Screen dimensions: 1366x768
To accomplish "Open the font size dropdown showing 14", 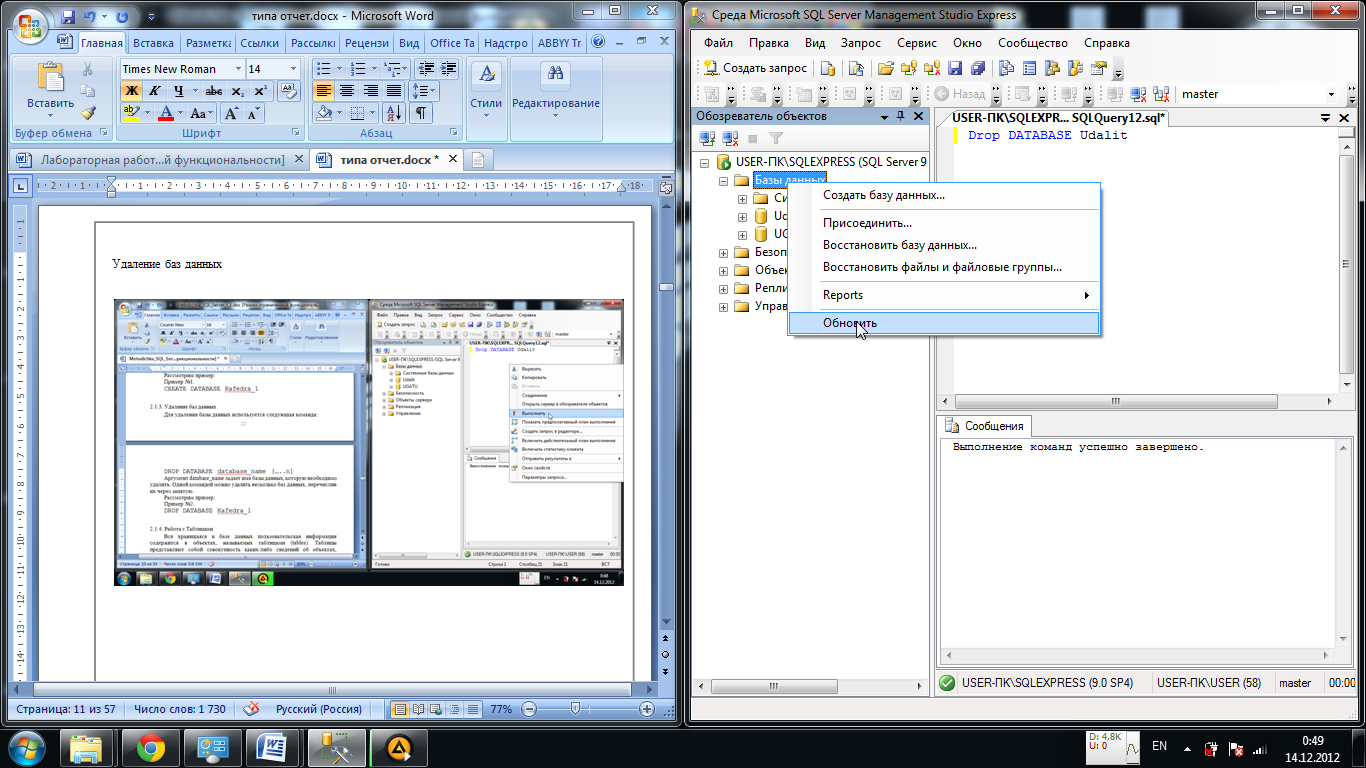I will pos(293,69).
